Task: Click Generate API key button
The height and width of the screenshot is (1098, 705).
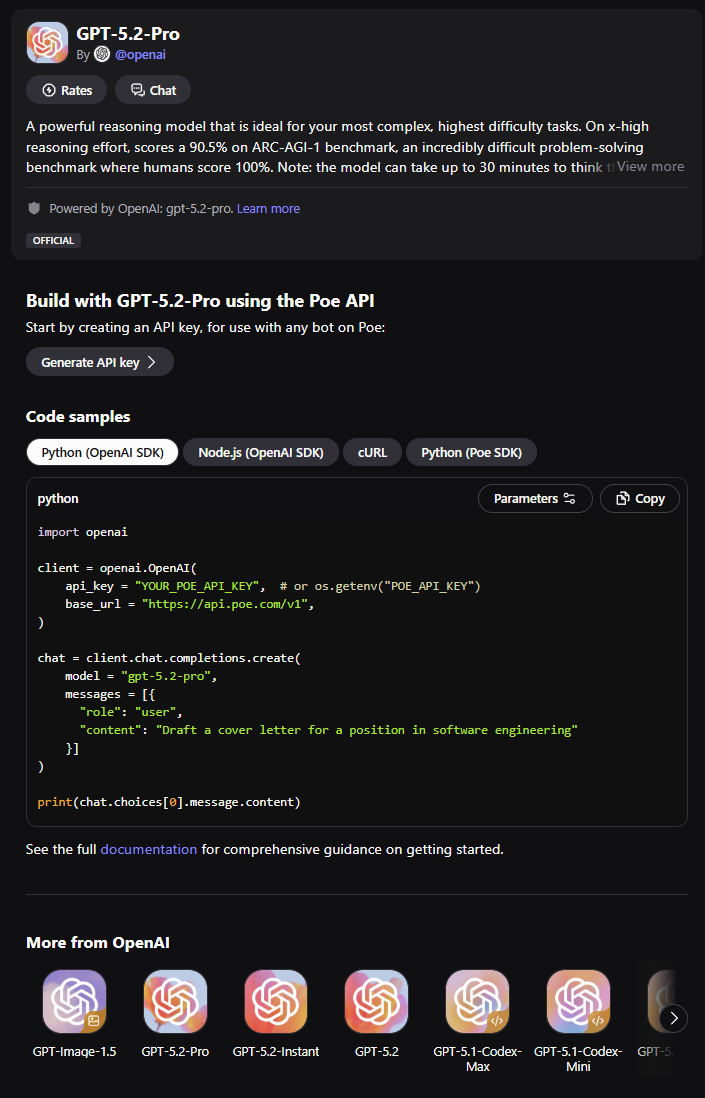Action: [x=99, y=362]
